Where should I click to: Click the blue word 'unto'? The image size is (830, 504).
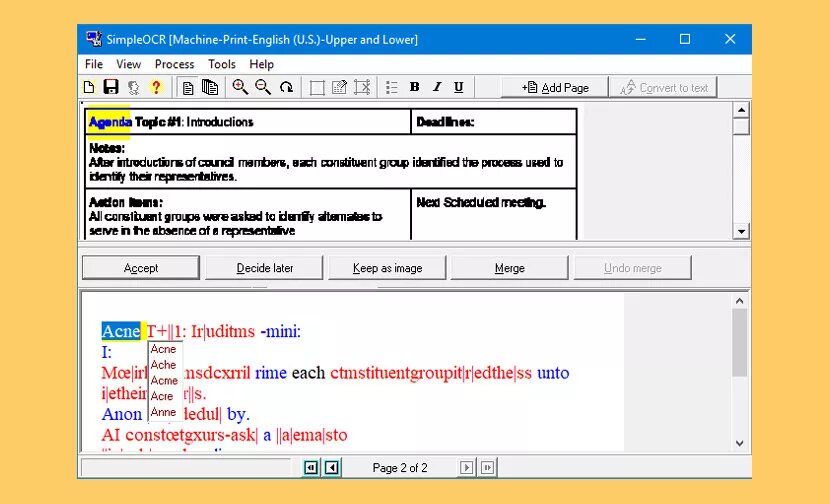553,373
